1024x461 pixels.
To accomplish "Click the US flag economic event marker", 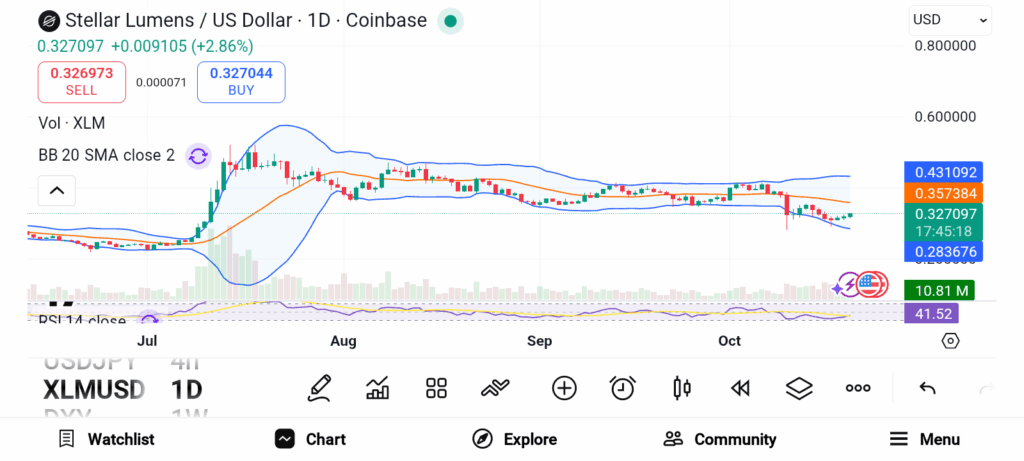I will coord(873,285).
